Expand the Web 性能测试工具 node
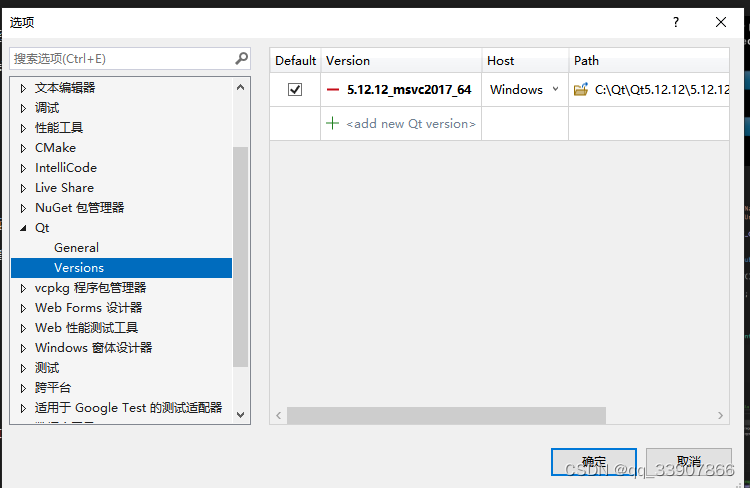This screenshot has width=750, height=488. [x=23, y=328]
